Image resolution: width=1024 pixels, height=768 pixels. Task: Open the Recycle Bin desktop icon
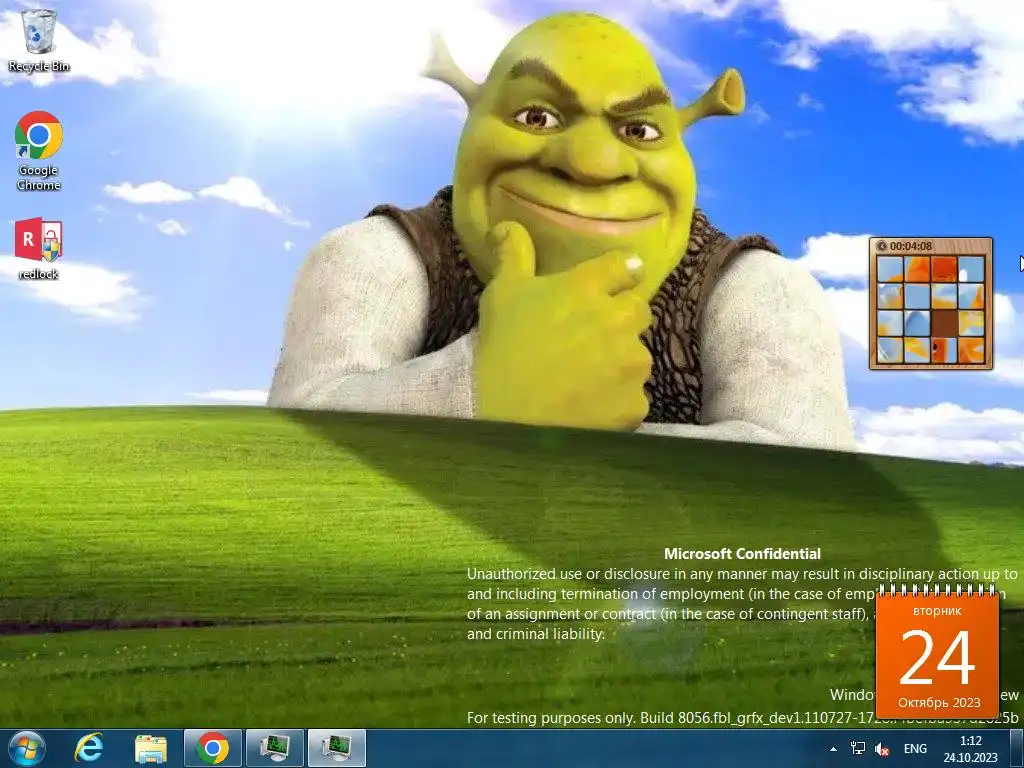pos(39,40)
